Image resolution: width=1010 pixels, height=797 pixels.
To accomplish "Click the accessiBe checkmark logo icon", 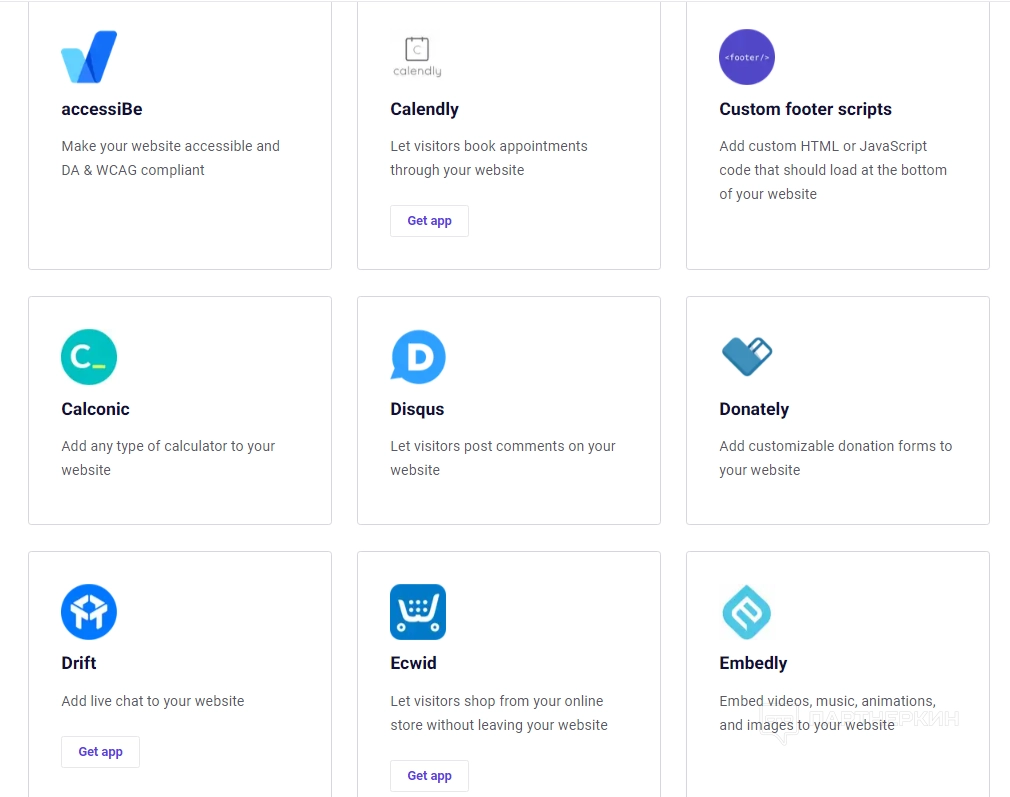I will click(x=89, y=57).
